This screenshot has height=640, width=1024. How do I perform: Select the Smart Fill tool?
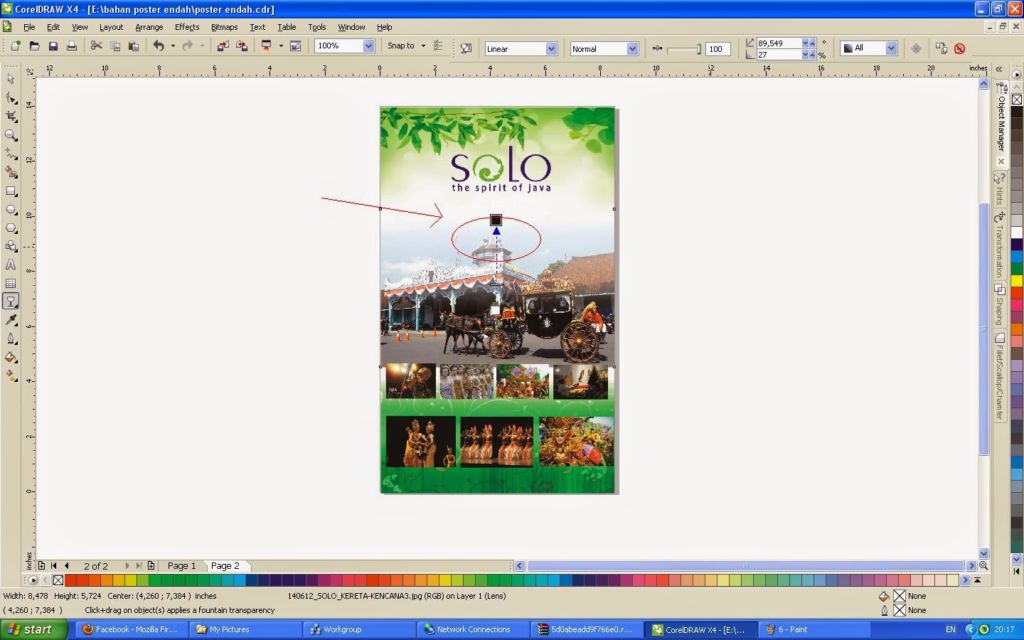pos(11,172)
